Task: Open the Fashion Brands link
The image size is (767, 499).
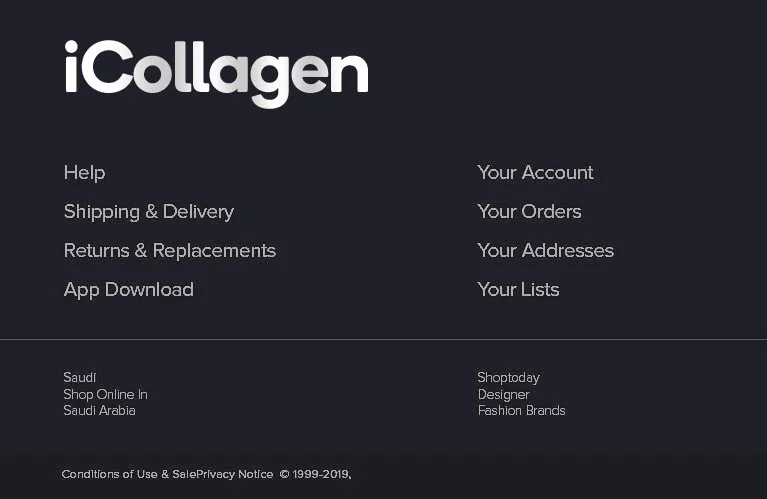Action: coord(521,411)
